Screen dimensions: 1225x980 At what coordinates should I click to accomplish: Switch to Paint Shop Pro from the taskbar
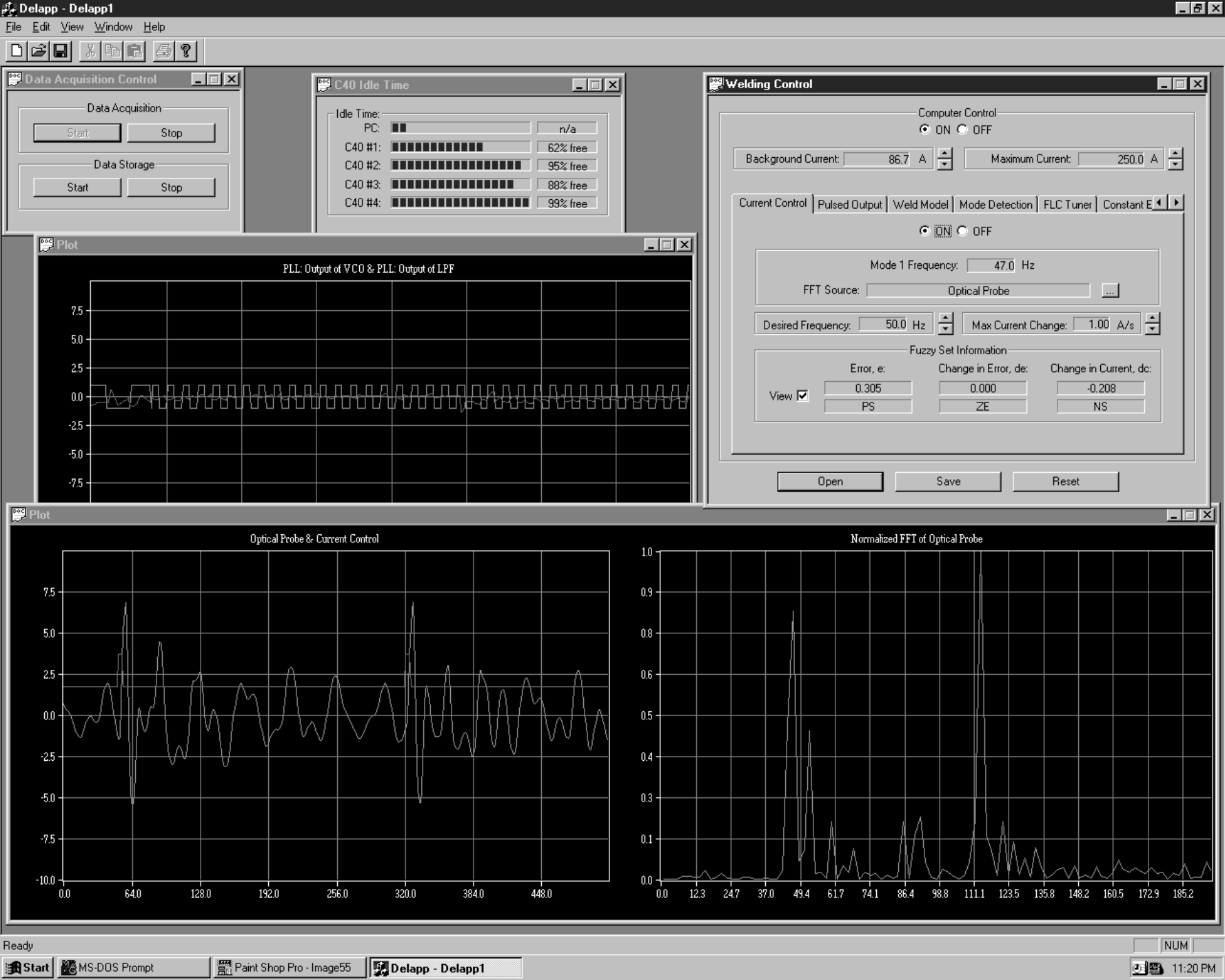point(290,967)
